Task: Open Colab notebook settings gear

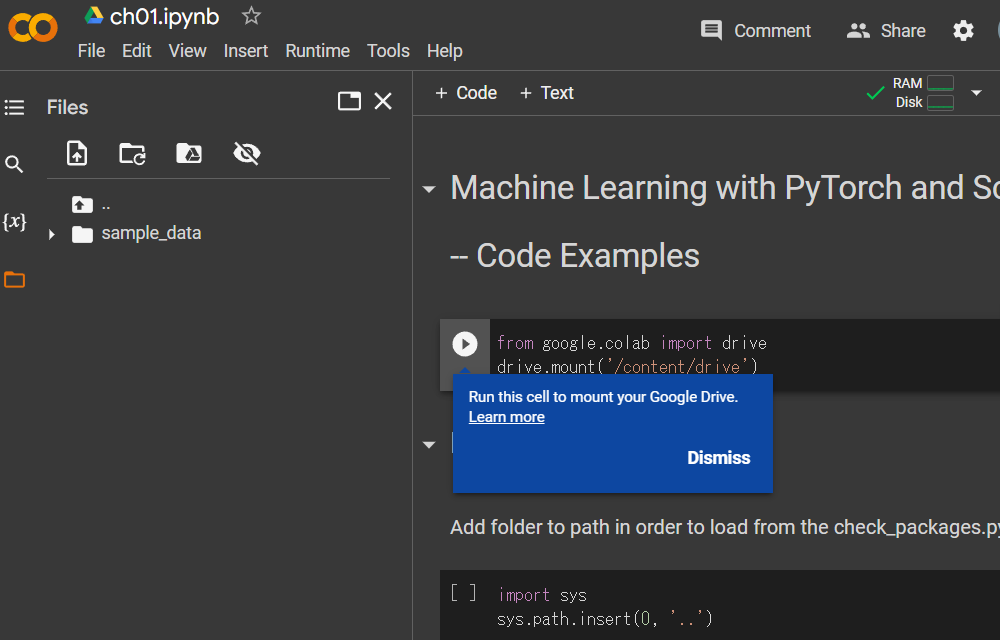Action: (x=963, y=31)
